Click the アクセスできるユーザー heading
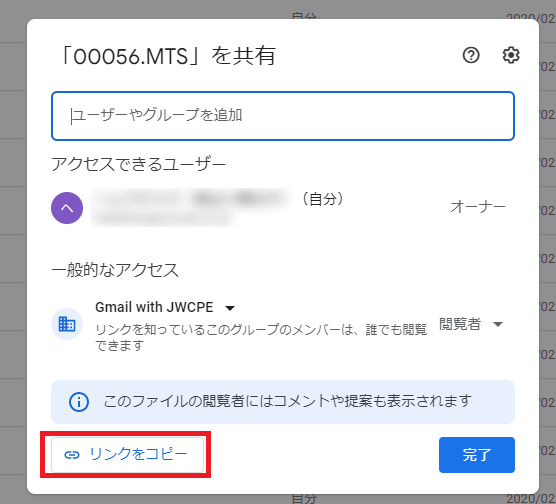556x504 pixels. 139,165
